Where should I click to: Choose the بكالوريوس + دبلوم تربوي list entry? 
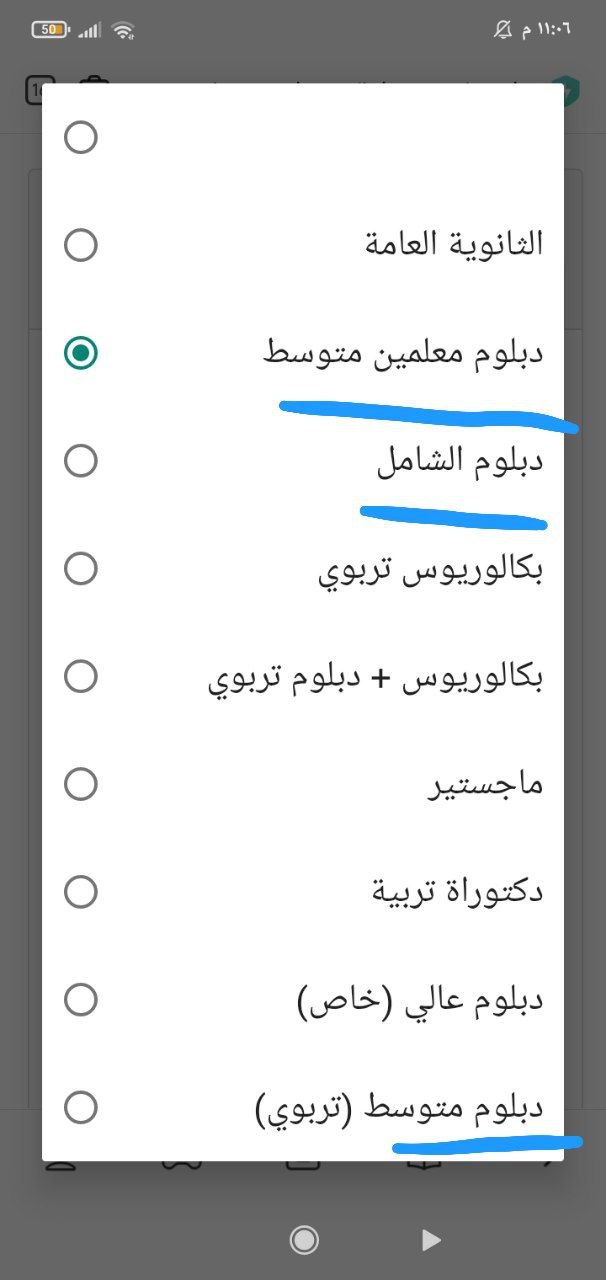375,677
